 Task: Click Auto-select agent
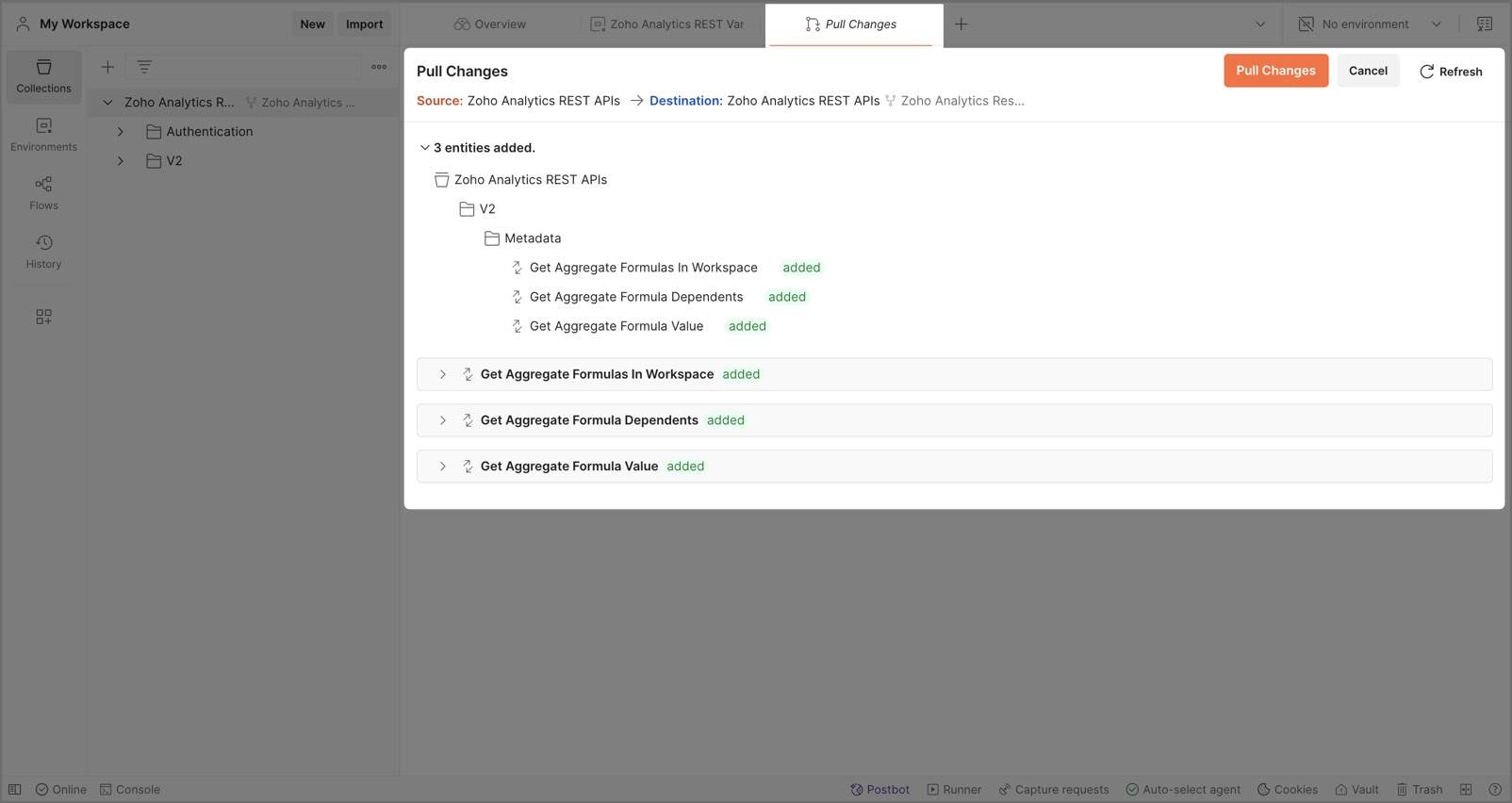tap(1183, 790)
